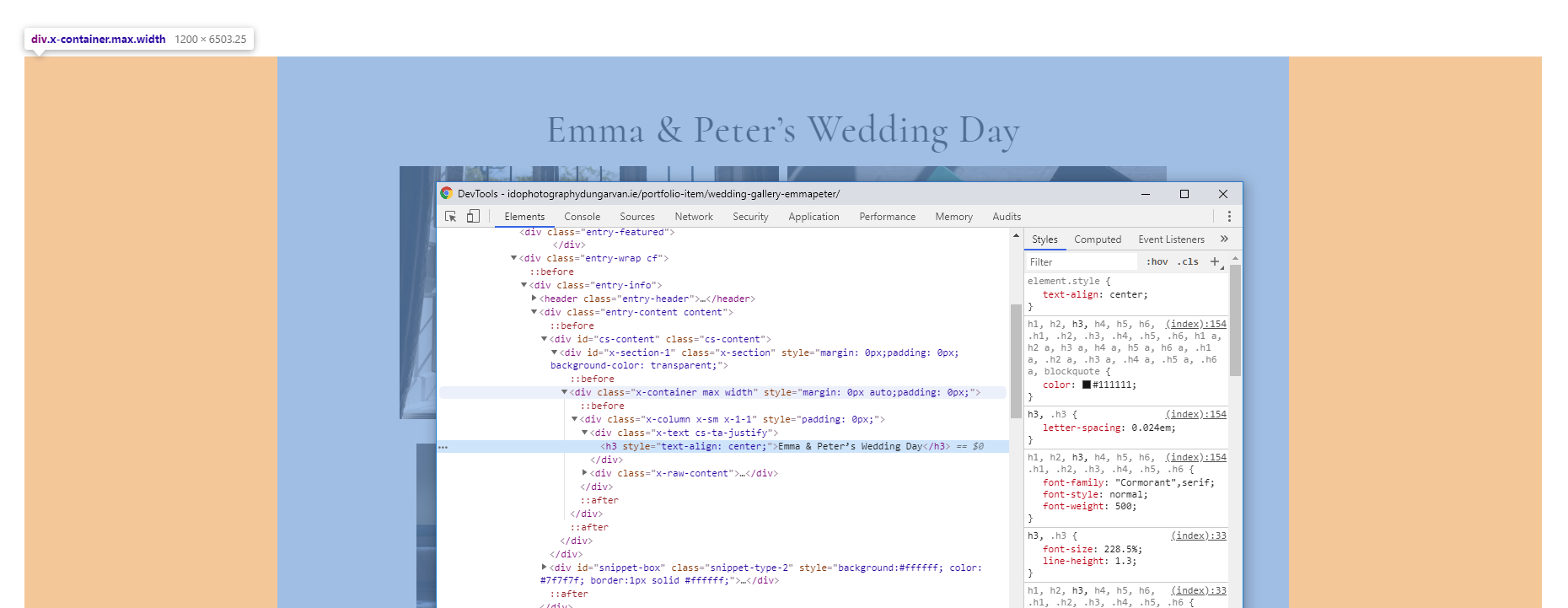This screenshot has width=1568, height=608.
Task: Open the (index):33 link for font-size rule
Action: click(x=1199, y=535)
